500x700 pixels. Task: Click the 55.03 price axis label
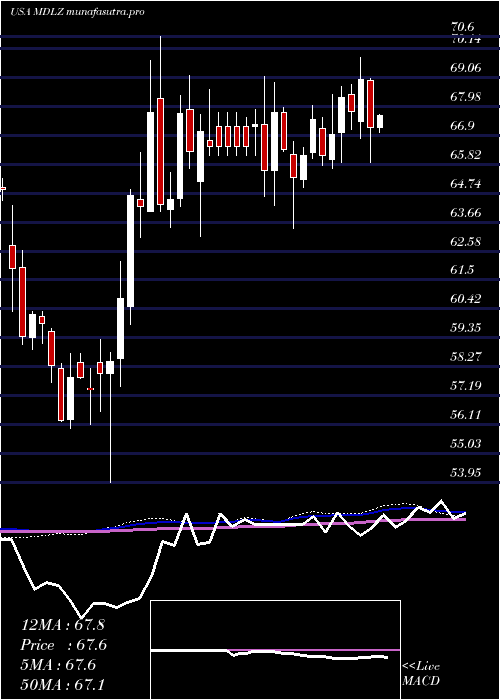click(x=467, y=443)
